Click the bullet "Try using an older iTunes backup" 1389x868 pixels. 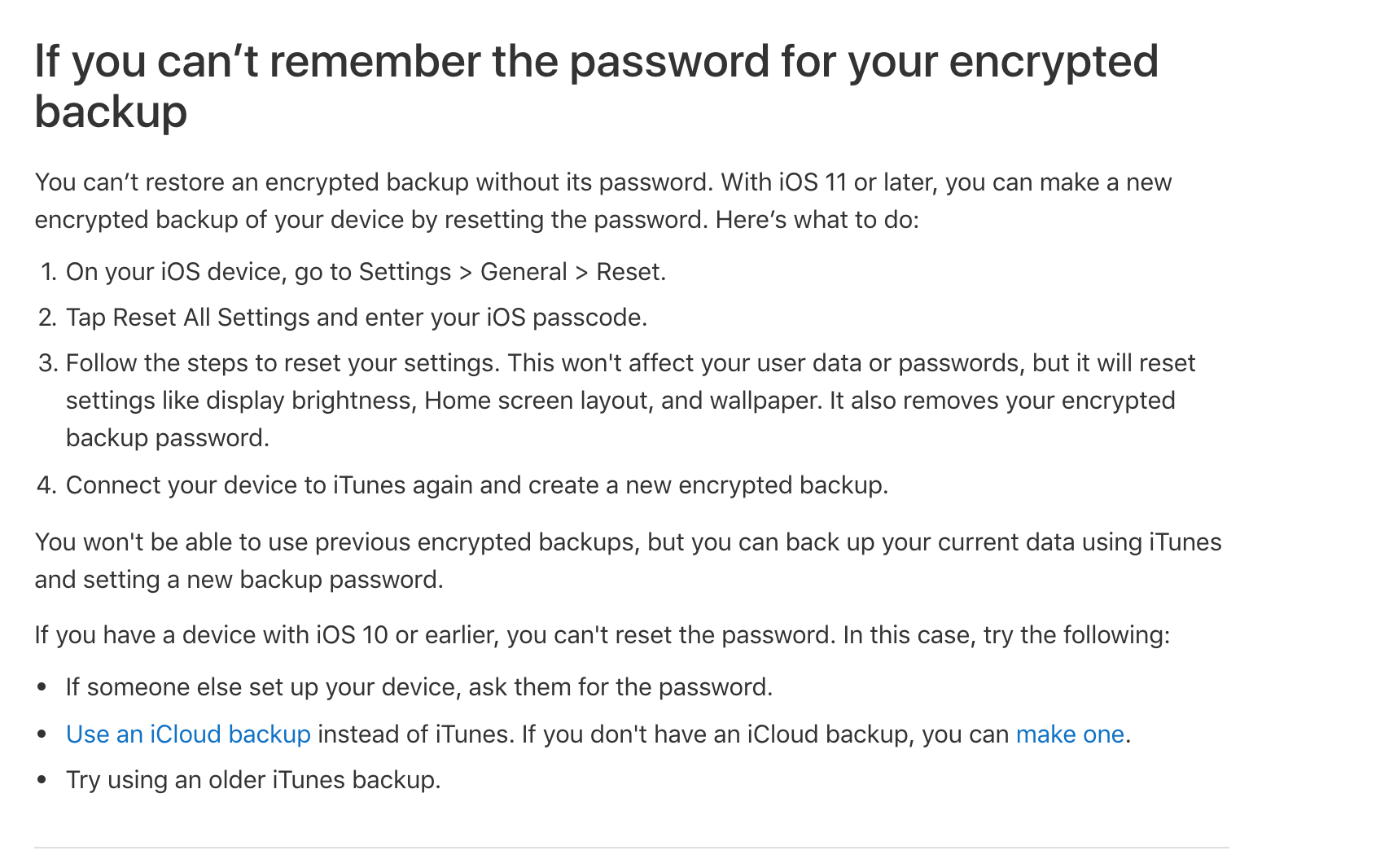click(253, 780)
